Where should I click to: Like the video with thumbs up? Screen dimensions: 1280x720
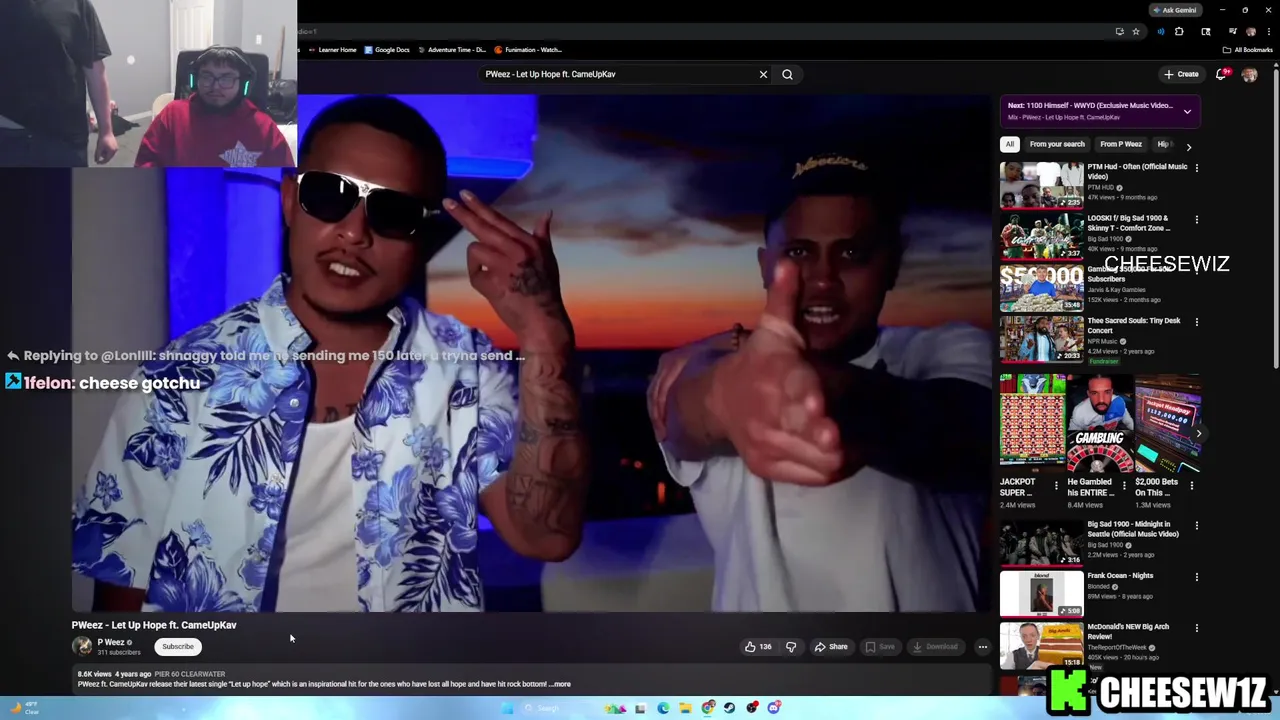point(758,647)
